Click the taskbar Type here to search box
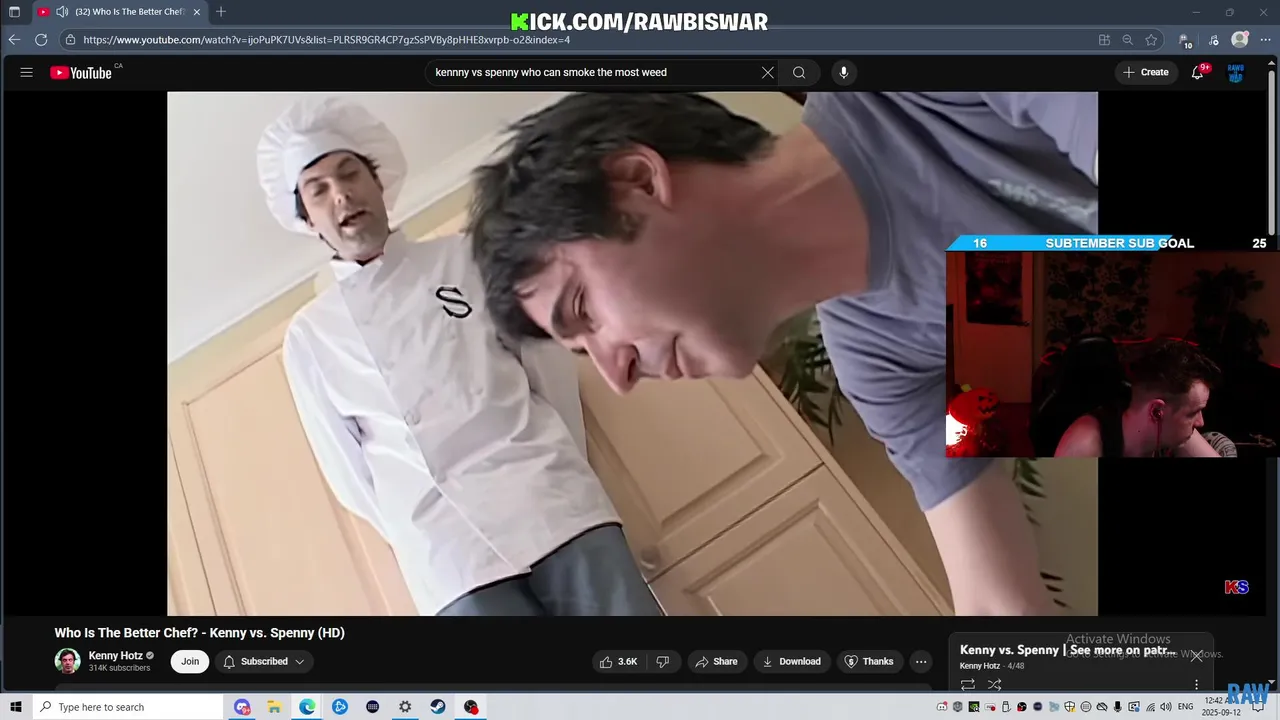Viewport: 1280px width, 720px height. coord(129,707)
